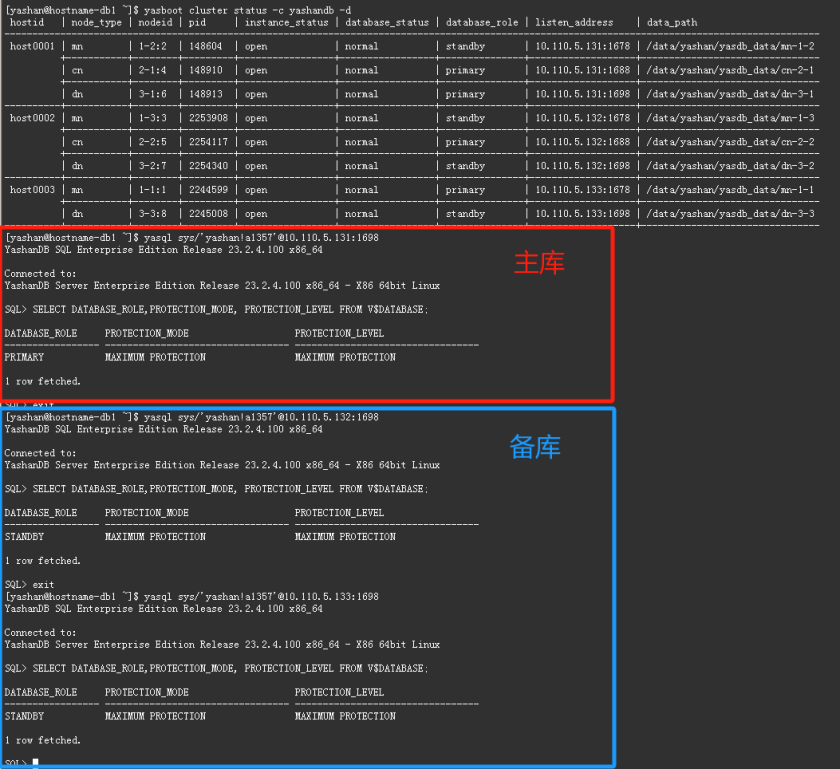Click nodeid 2-1:4
The width and height of the screenshot is (840, 769).
coord(153,70)
